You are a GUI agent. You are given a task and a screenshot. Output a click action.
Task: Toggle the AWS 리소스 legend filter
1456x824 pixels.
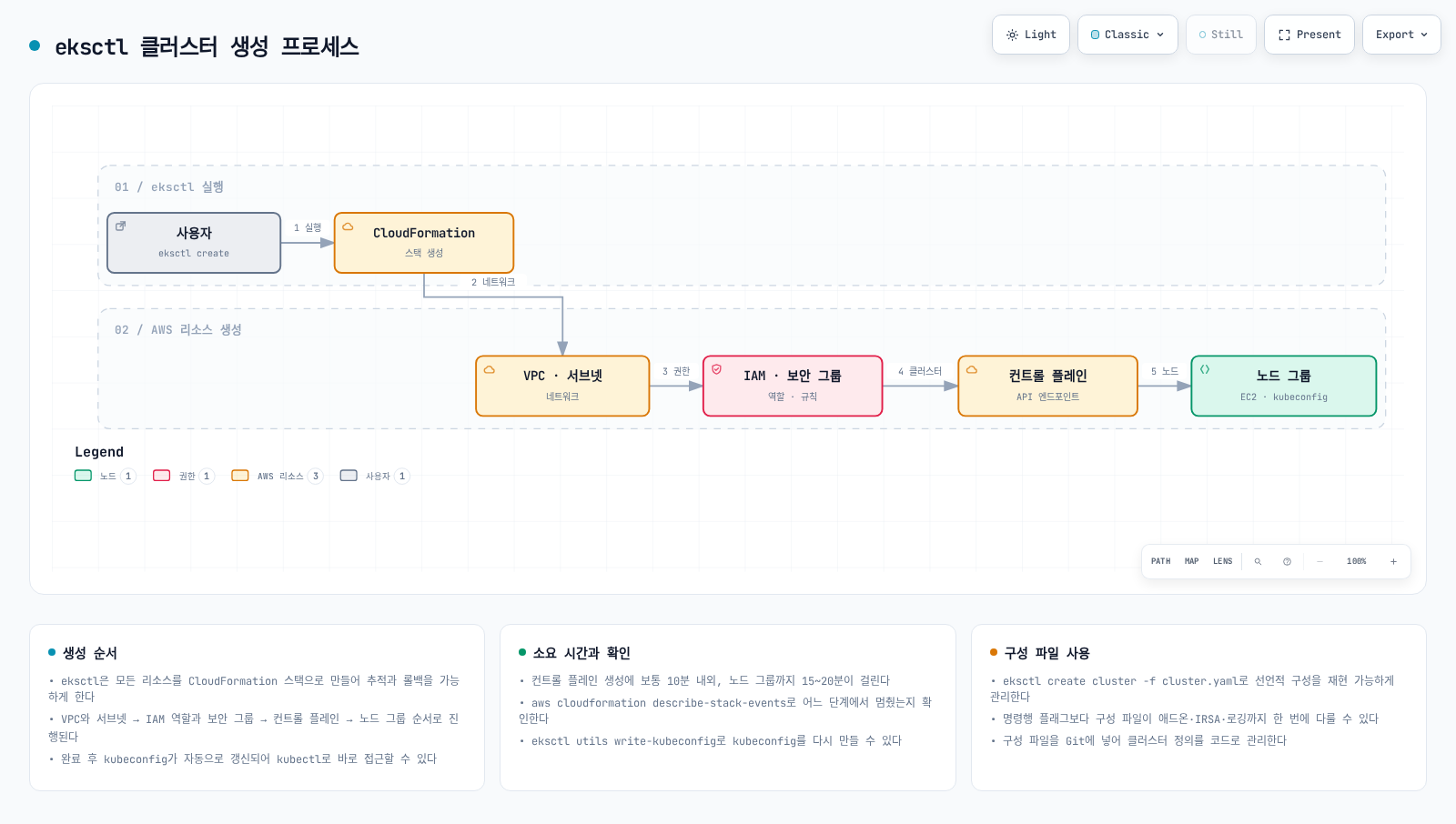pyautogui.click(x=277, y=476)
